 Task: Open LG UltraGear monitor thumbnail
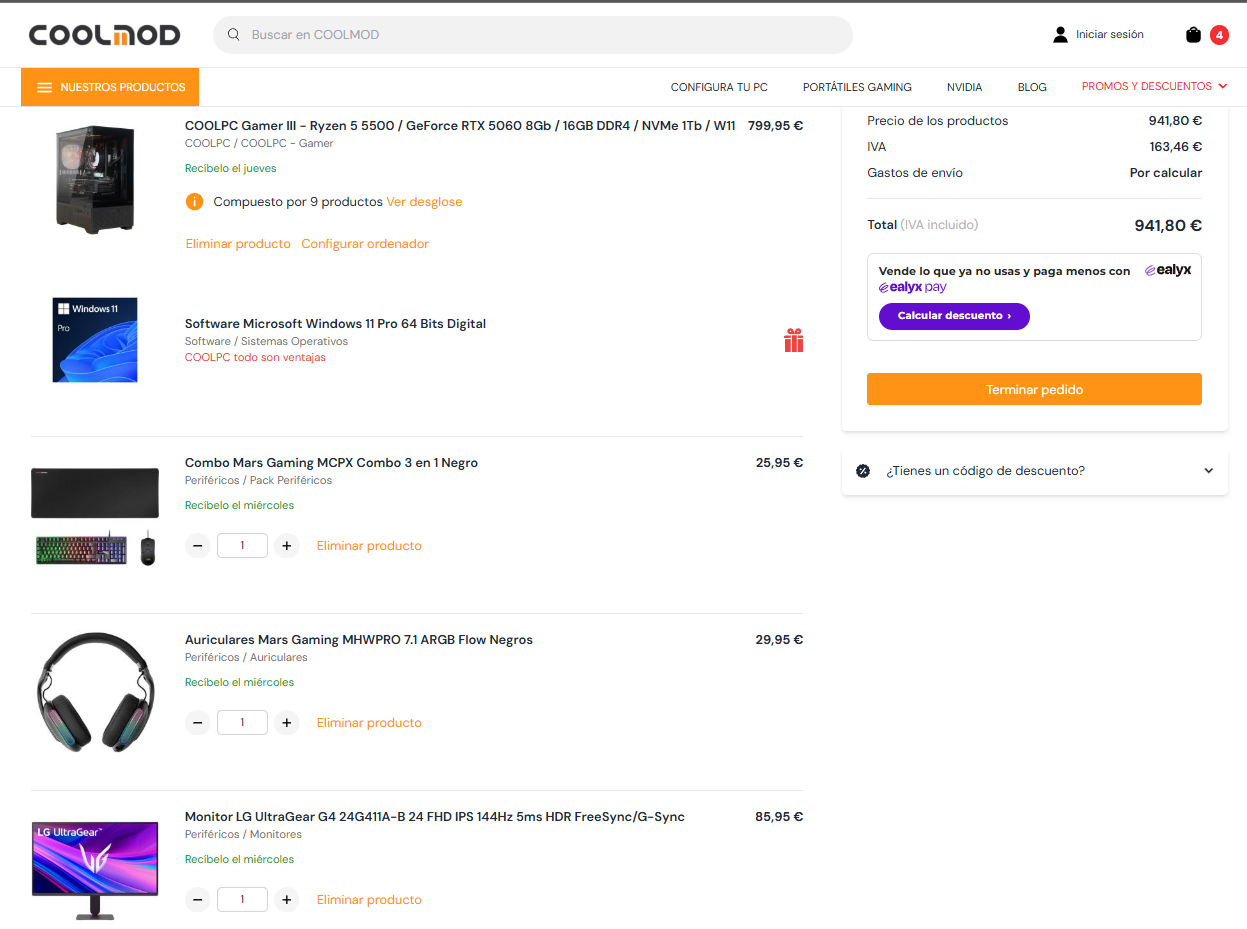coord(95,870)
